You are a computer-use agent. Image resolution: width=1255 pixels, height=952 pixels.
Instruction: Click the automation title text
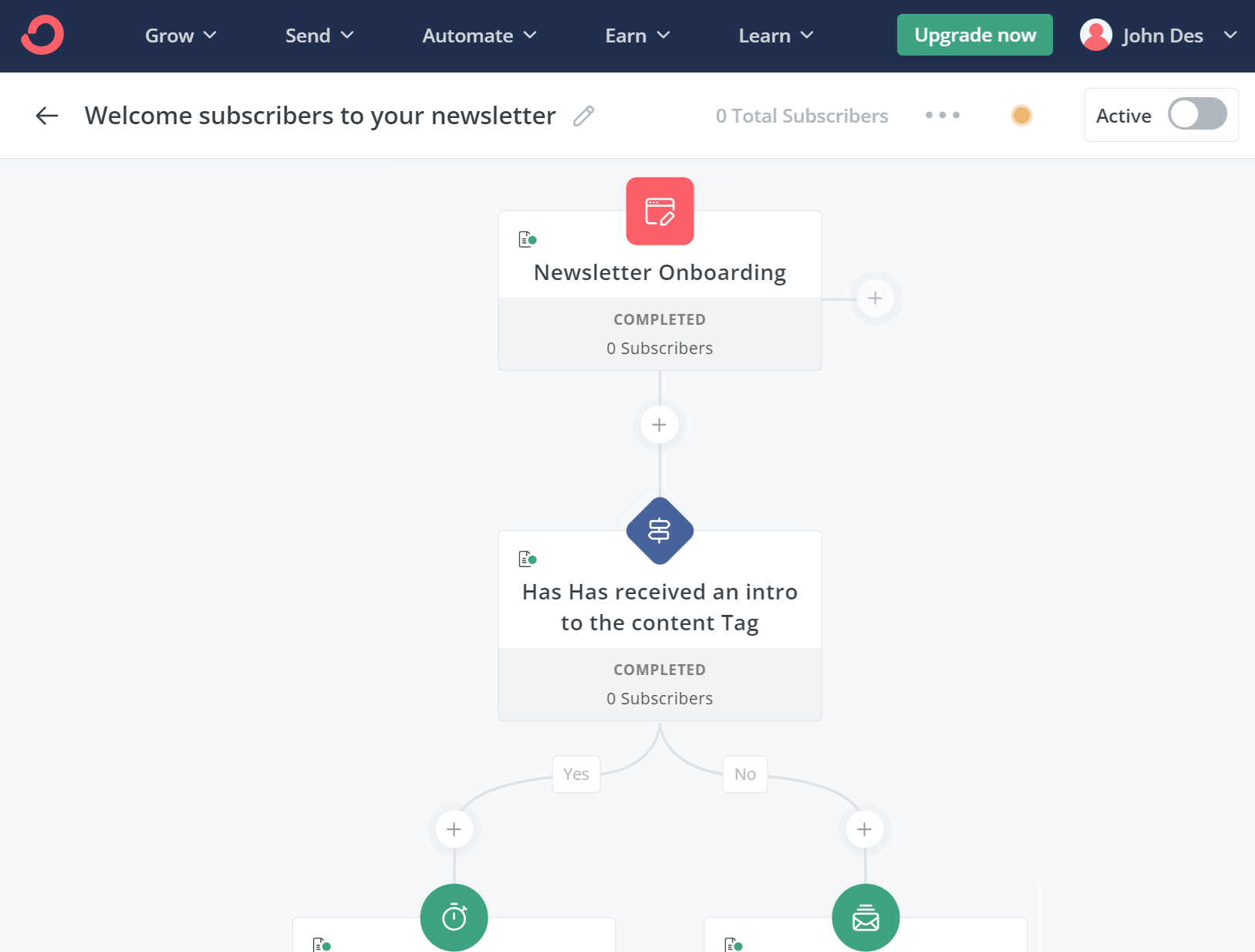pyautogui.click(x=320, y=116)
